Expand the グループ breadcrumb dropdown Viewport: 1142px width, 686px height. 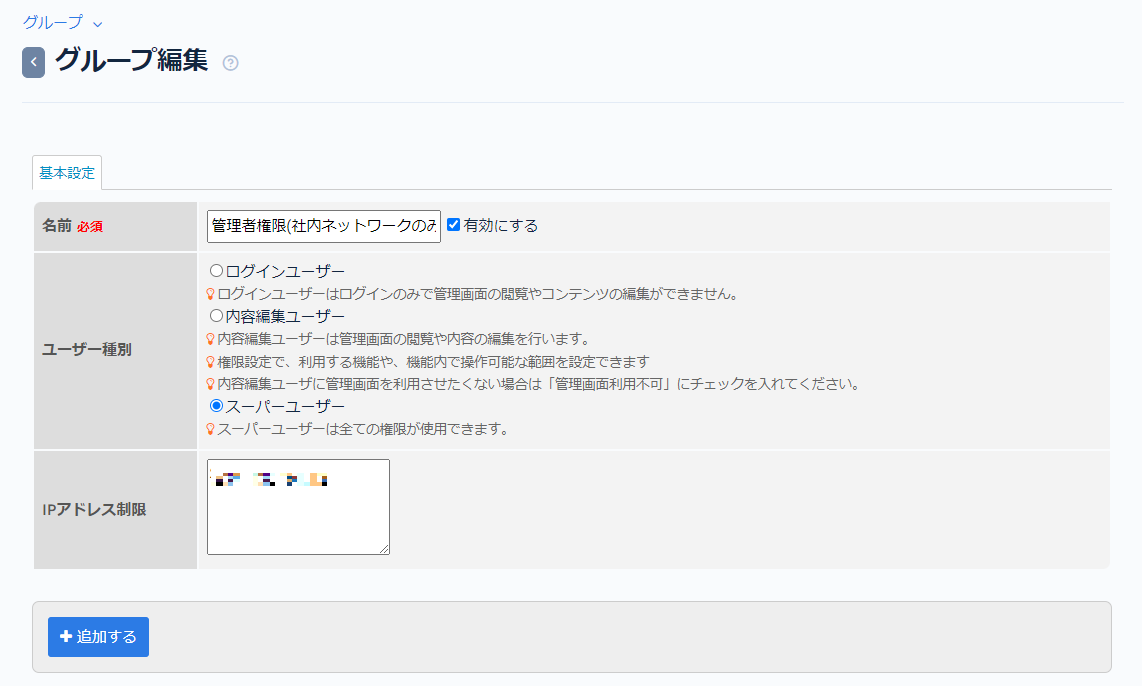[62, 23]
